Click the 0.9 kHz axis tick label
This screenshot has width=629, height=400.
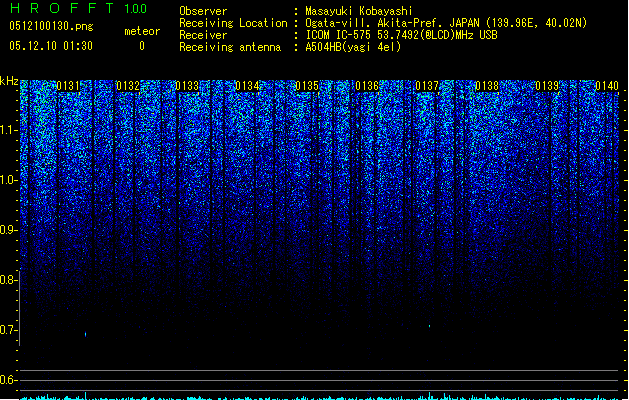click(9, 230)
